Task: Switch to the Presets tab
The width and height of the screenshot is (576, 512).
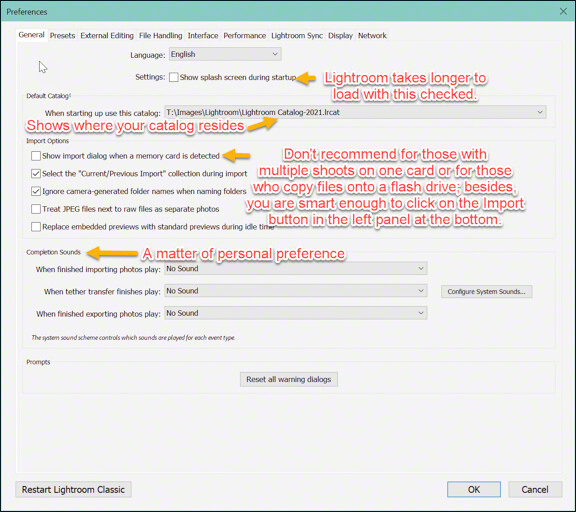Action: point(62,36)
